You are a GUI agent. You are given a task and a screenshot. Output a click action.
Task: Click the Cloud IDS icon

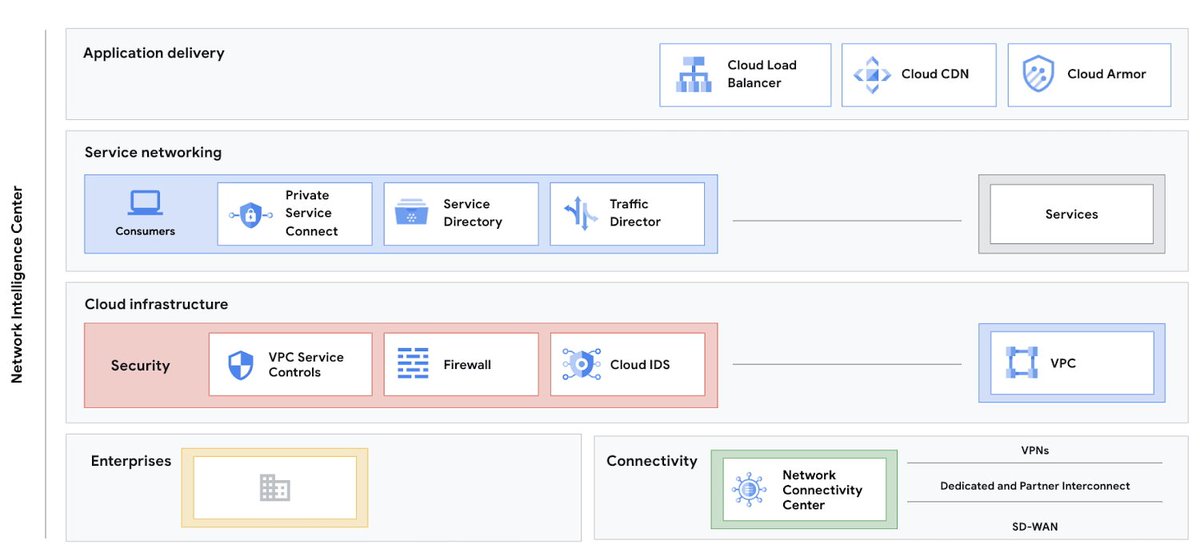[x=581, y=364]
